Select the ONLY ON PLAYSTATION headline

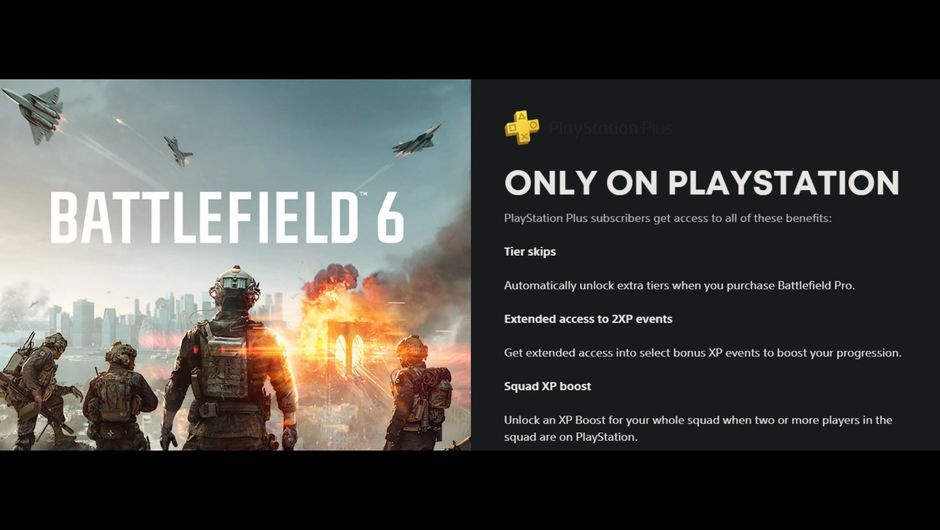click(x=701, y=183)
